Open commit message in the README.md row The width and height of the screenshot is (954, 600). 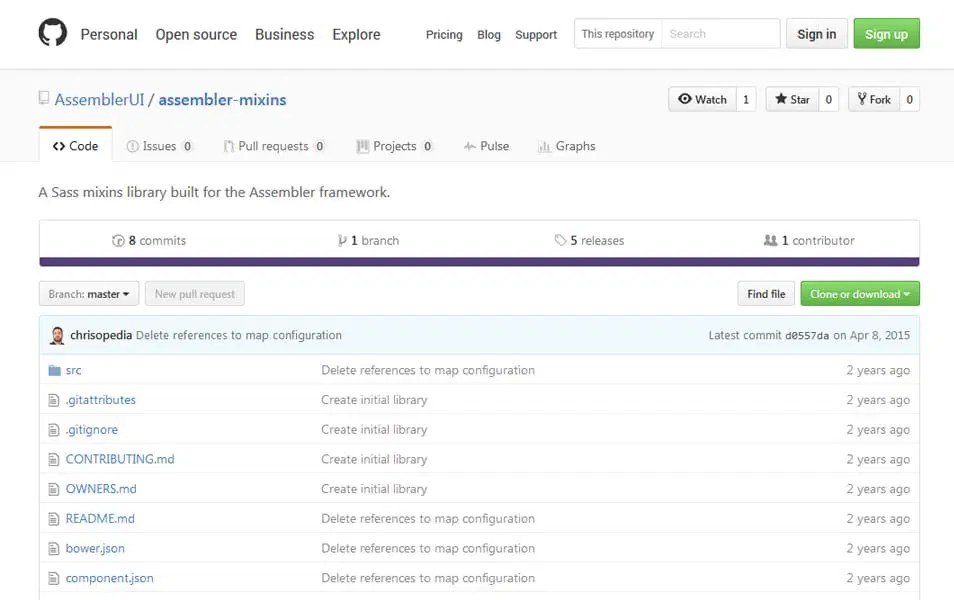(x=428, y=518)
